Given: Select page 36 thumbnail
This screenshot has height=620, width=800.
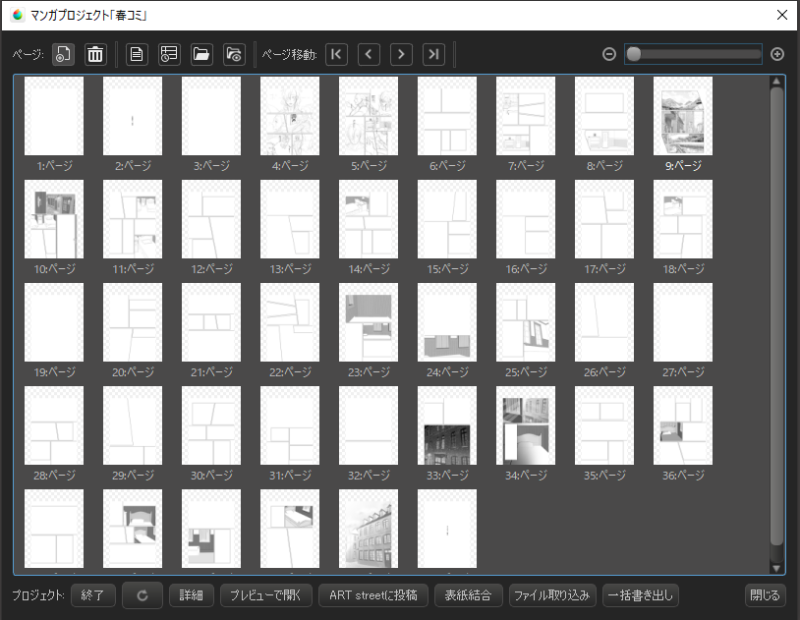Looking at the screenshot, I should (x=683, y=425).
